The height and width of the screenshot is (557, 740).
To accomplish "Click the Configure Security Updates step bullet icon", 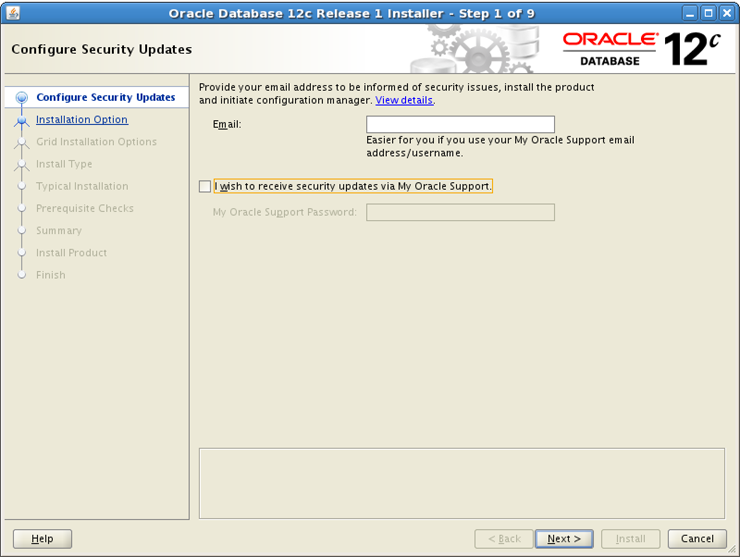I will coord(21,97).
